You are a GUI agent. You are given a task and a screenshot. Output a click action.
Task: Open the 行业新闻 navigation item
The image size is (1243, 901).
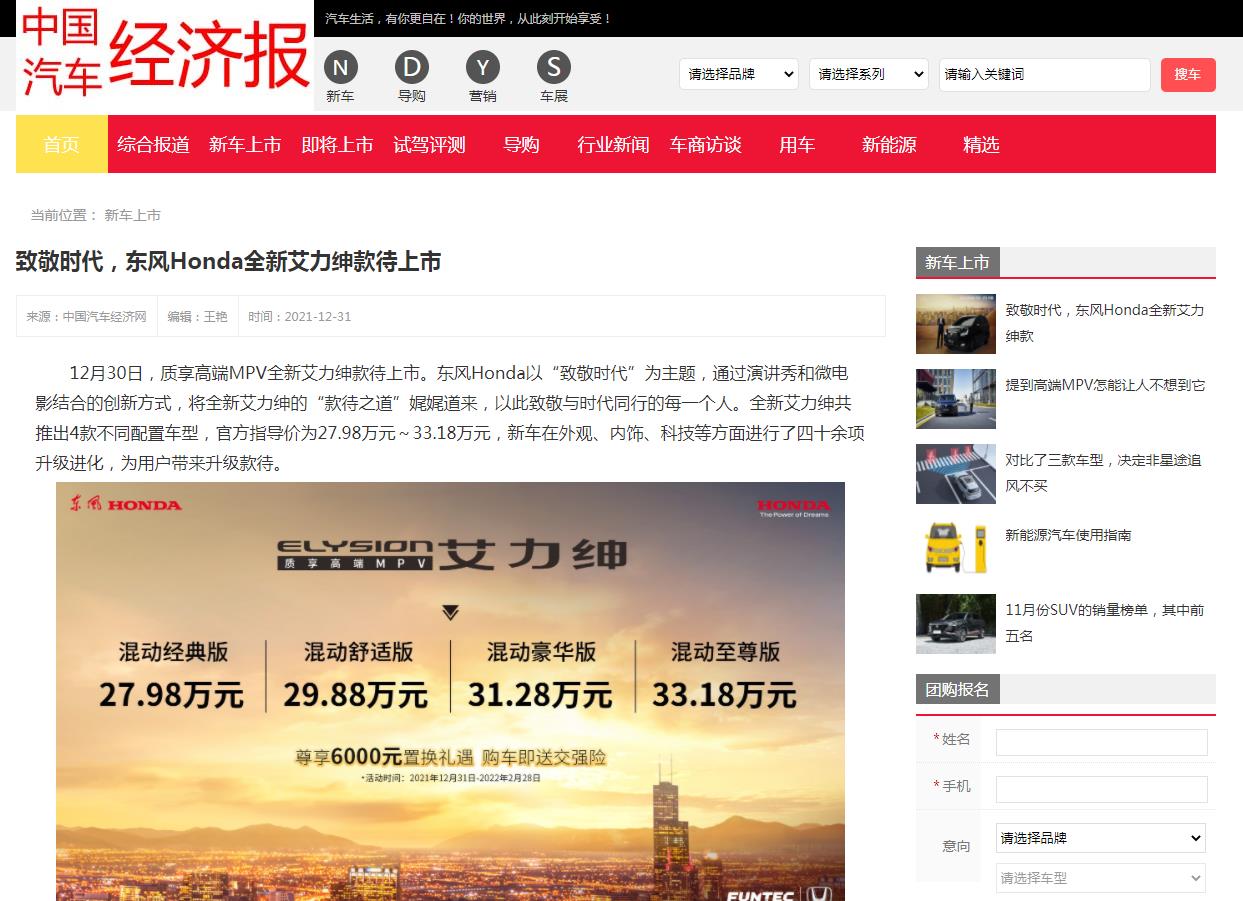(x=613, y=144)
